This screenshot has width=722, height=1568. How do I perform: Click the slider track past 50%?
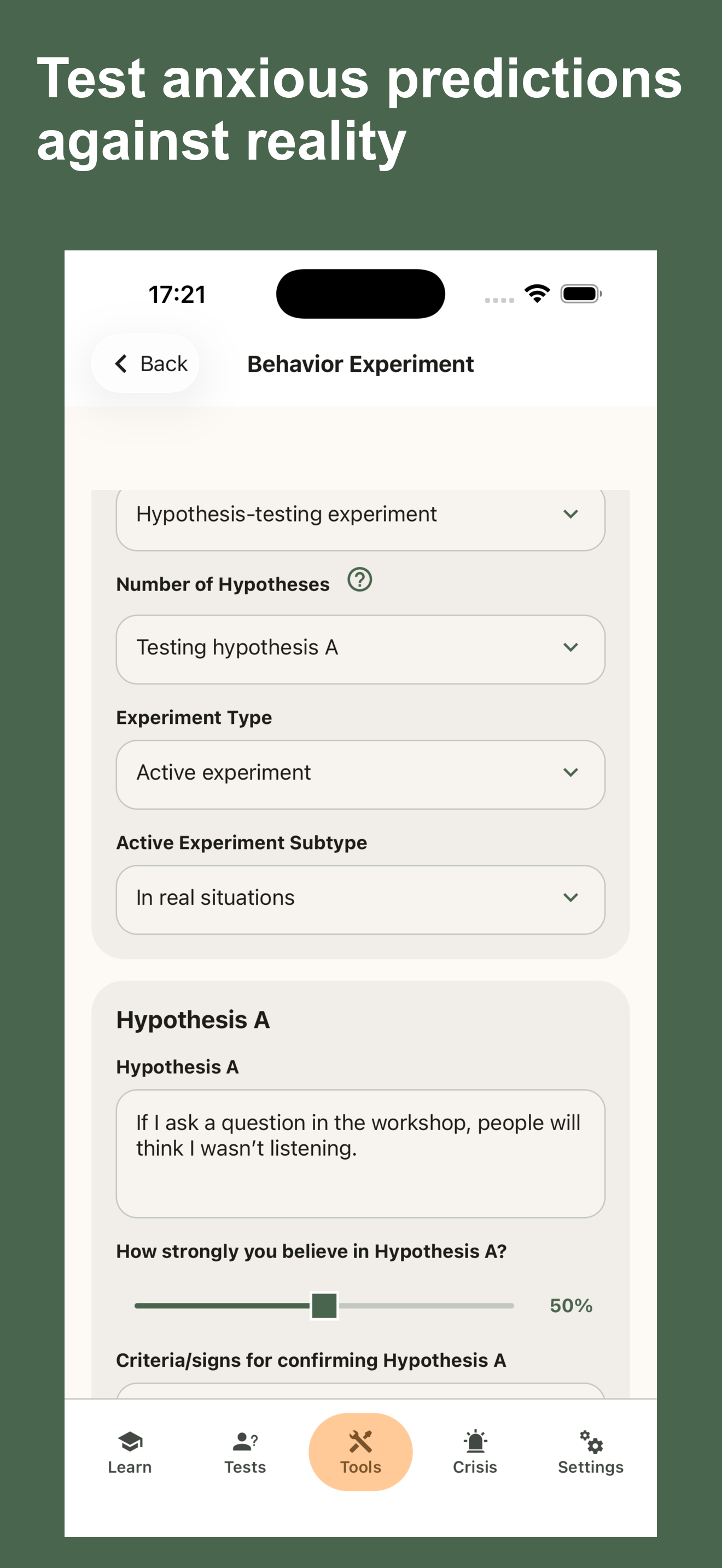pyautogui.click(x=426, y=1306)
